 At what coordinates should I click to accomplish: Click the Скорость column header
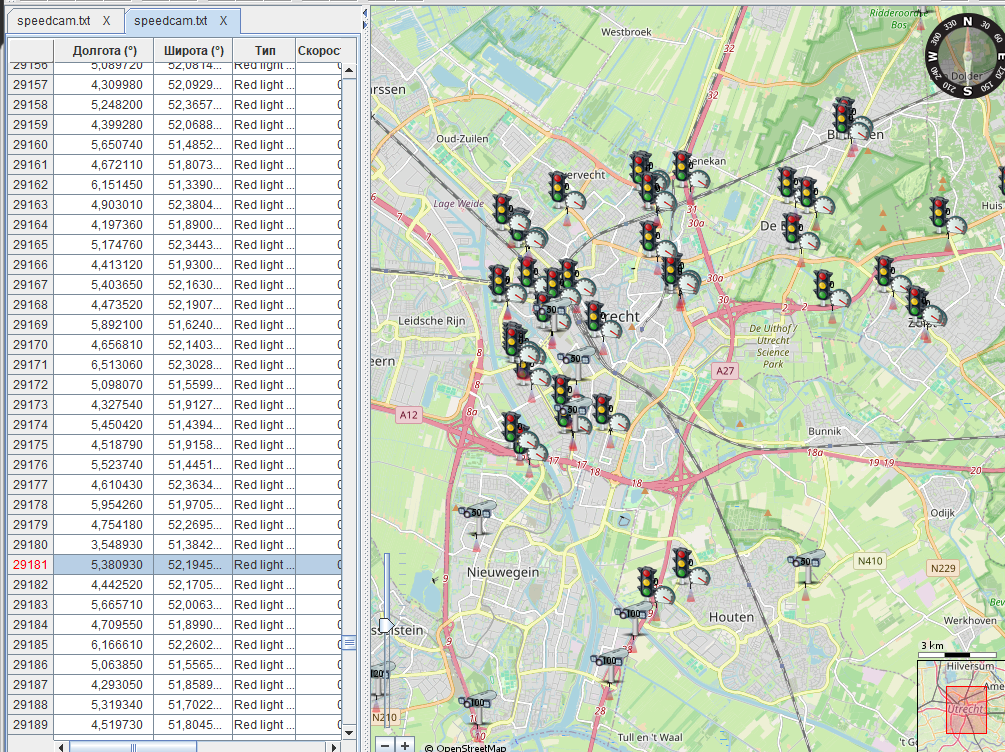[x=319, y=51]
